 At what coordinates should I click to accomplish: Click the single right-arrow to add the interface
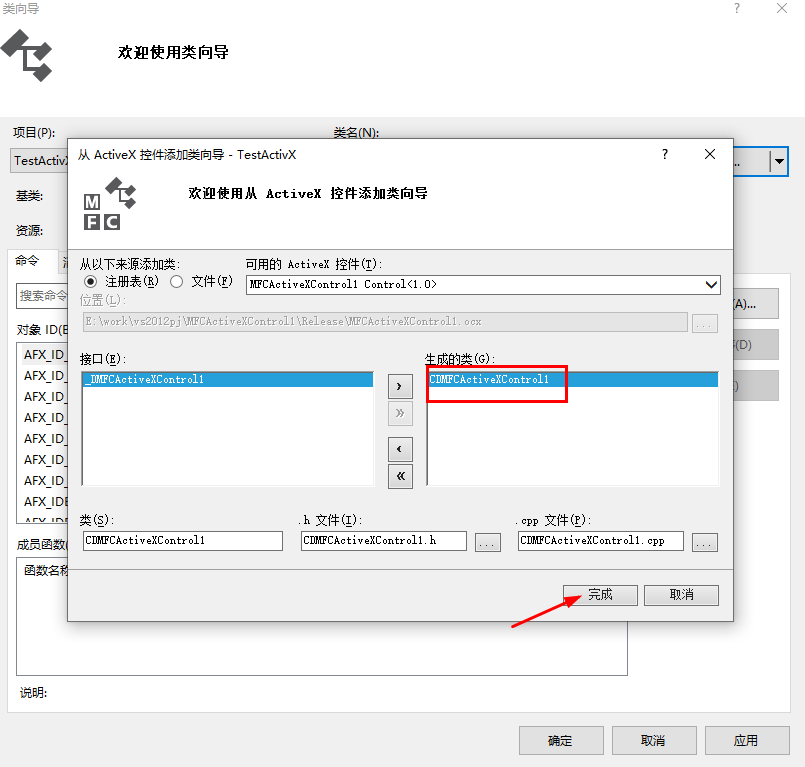pos(400,385)
